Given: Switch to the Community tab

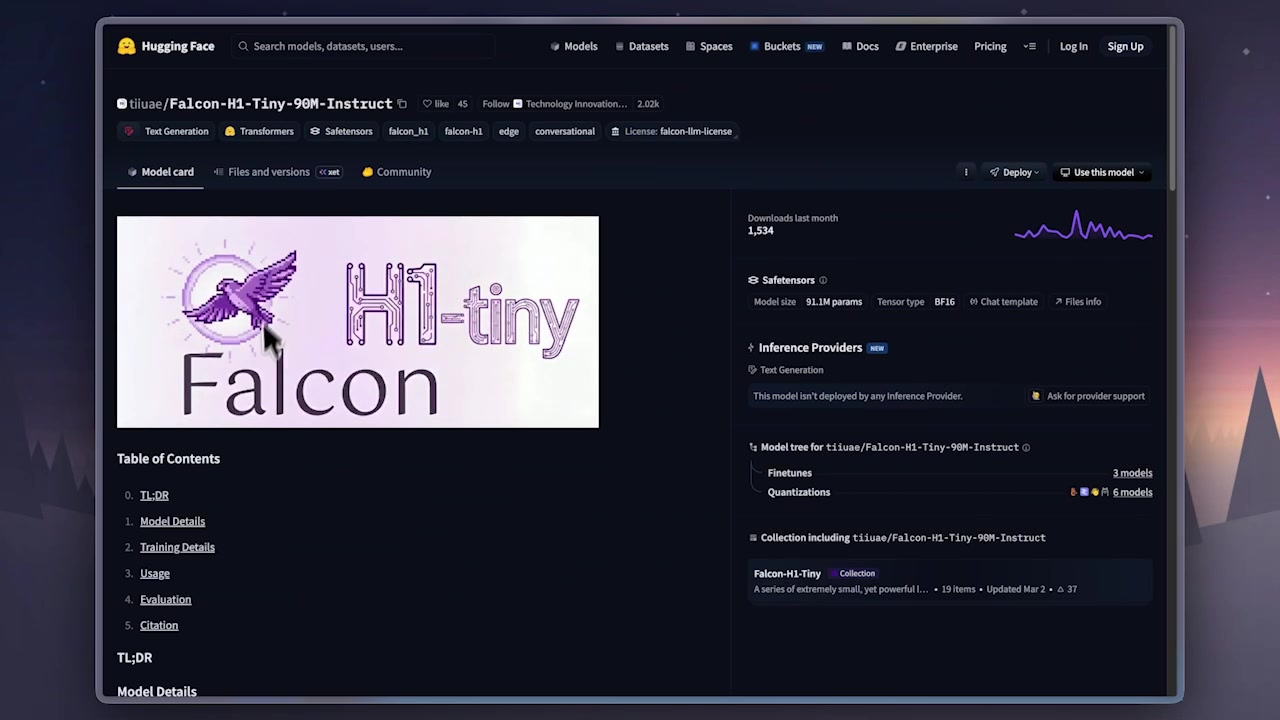Looking at the screenshot, I should (397, 172).
